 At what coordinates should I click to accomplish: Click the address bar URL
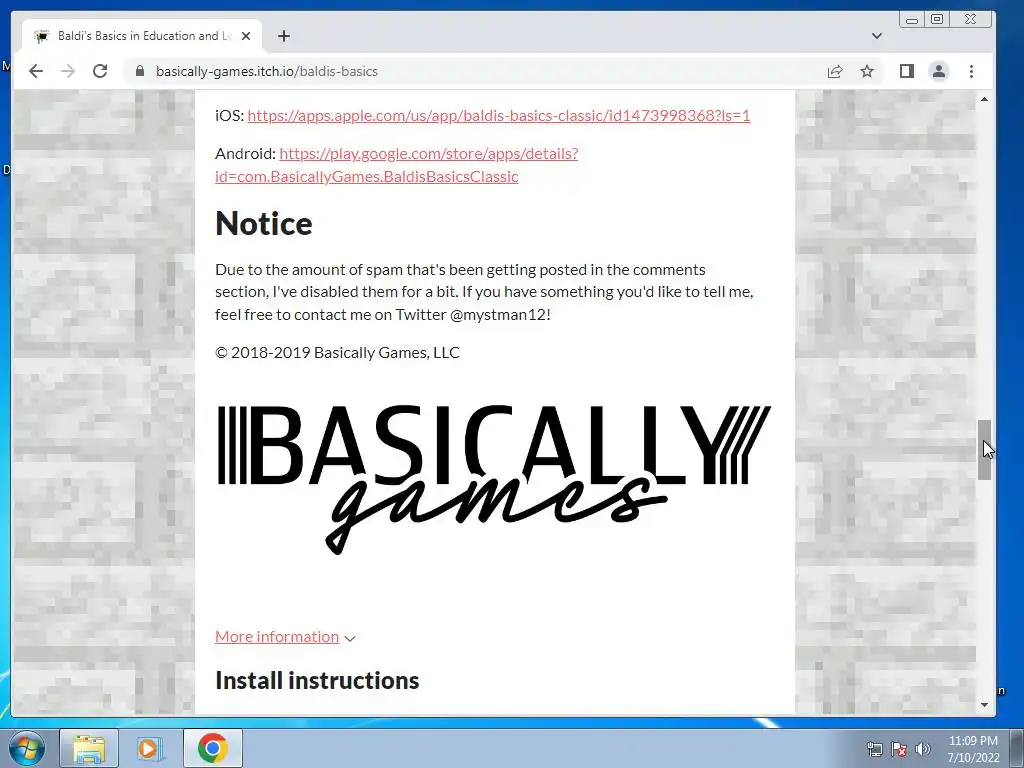[x=266, y=71]
